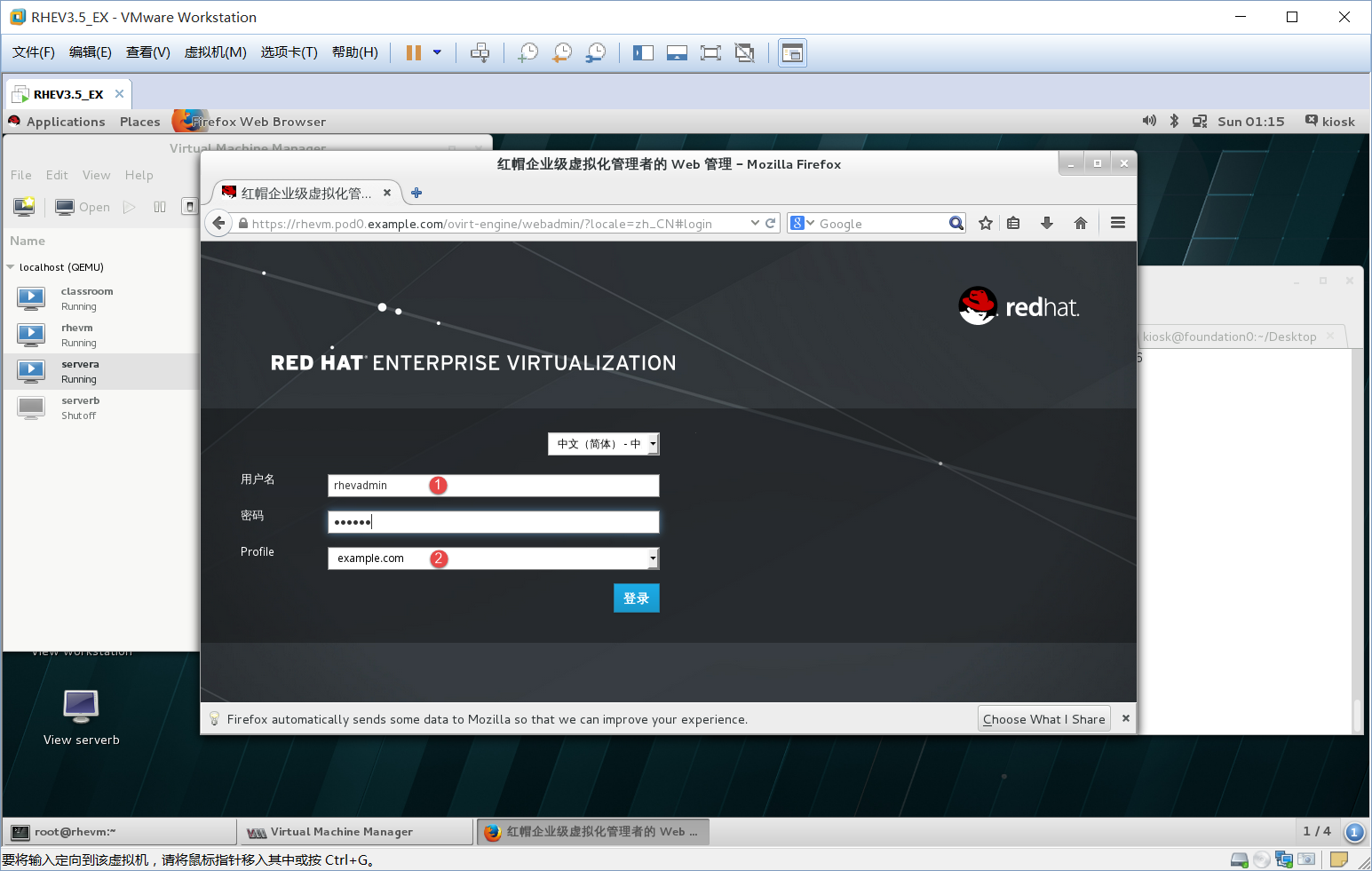Click create new virtual machine icon in Virtual Machine Manager
Image resolution: width=1372 pixels, height=871 pixels.
(x=24, y=207)
